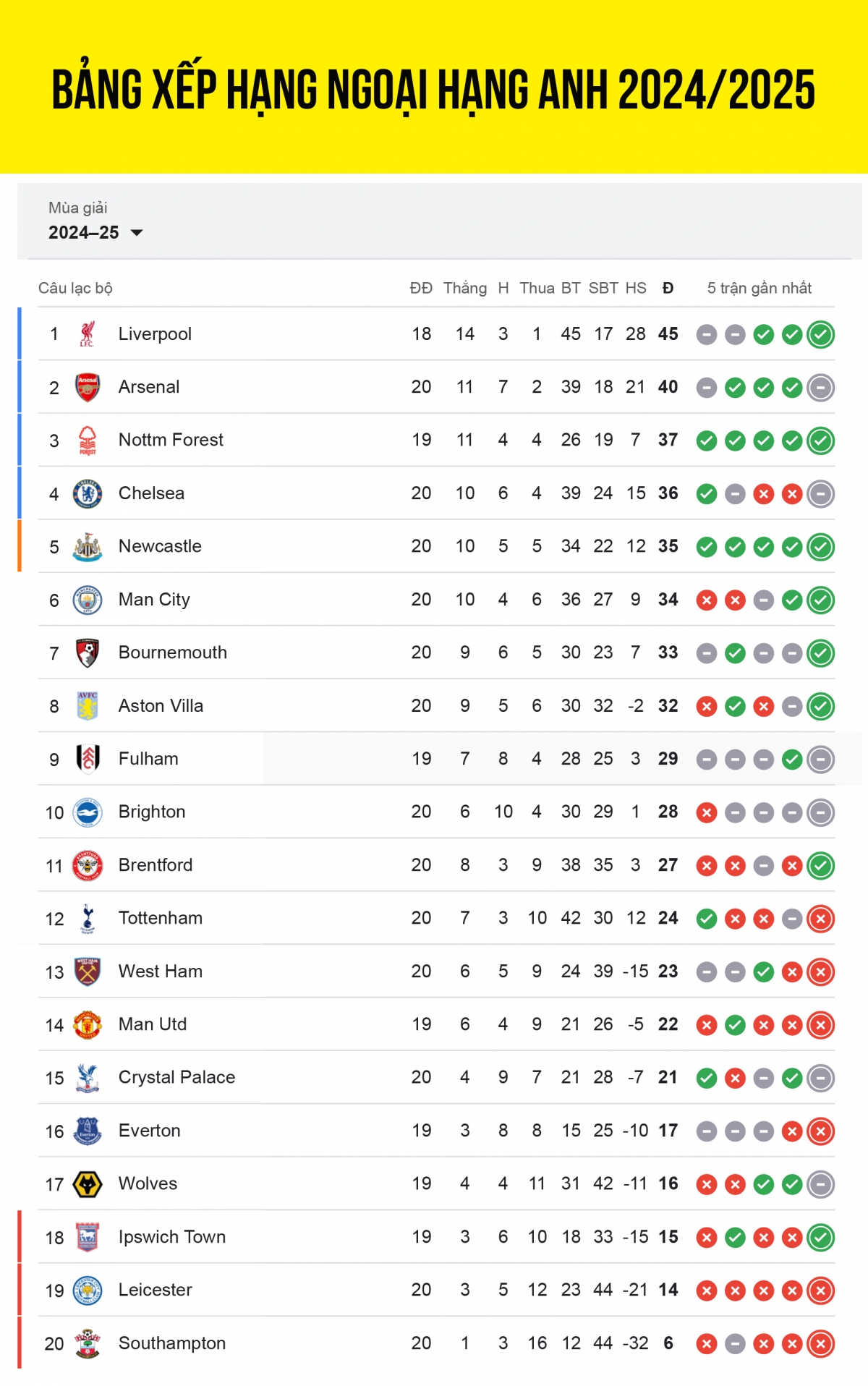Select Leicester's latest loss result icon
The height and width of the screenshot is (1386, 868).
click(x=821, y=1291)
